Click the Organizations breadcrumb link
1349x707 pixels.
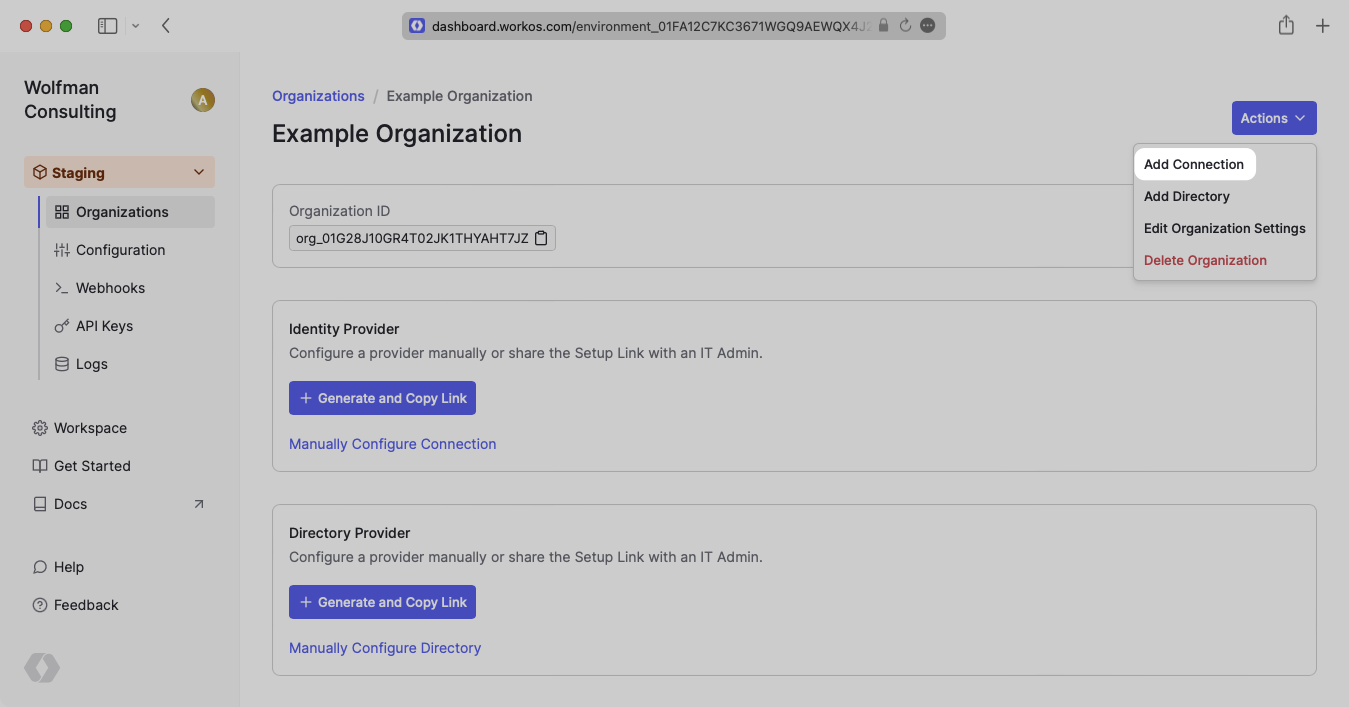click(x=318, y=95)
